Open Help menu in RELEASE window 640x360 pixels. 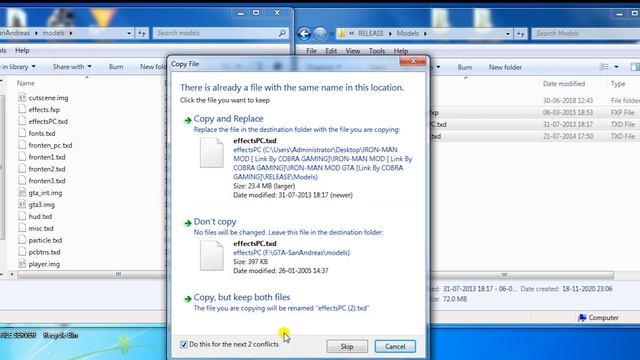[x=401, y=51]
